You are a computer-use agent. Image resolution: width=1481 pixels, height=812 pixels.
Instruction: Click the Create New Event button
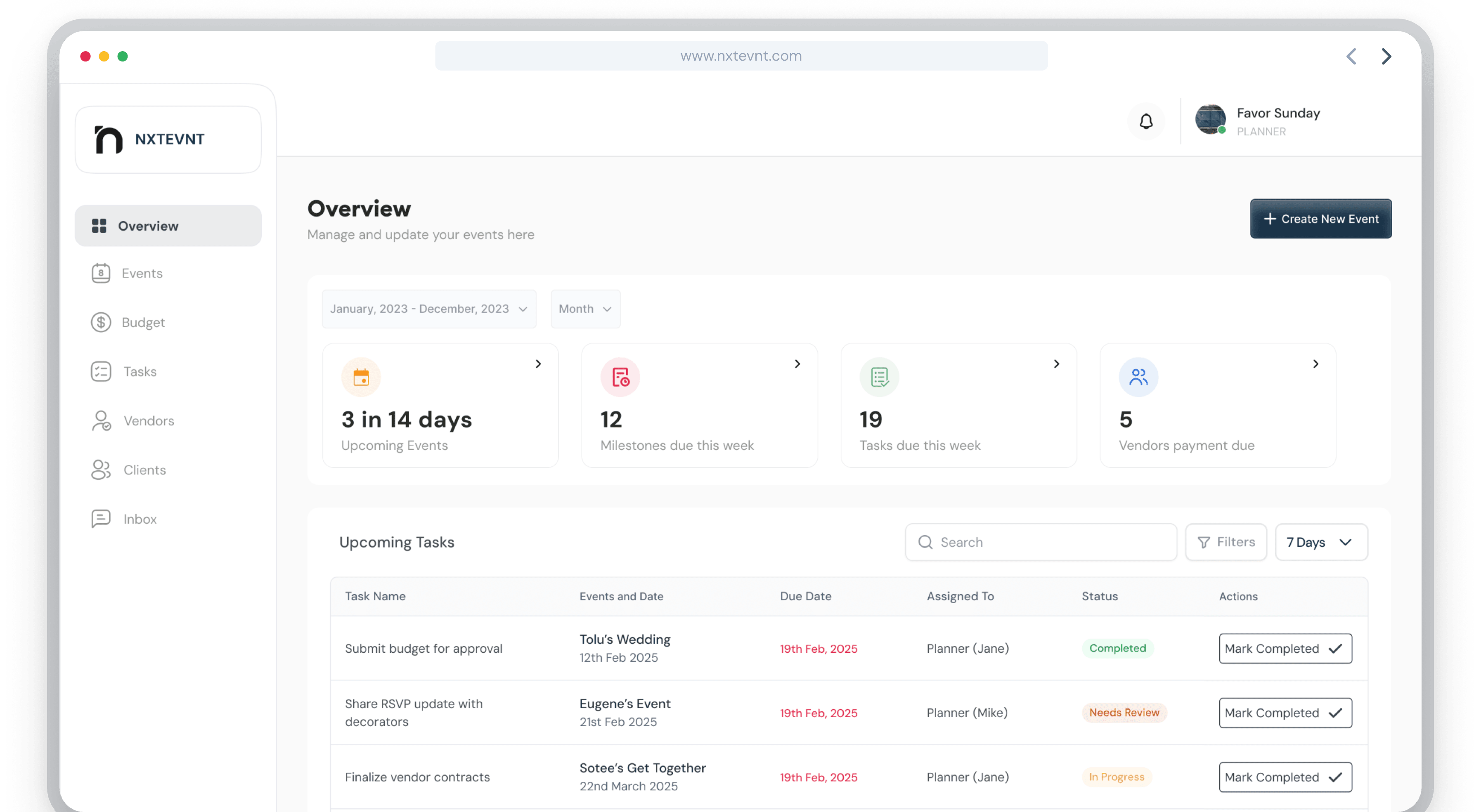pyautogui.click(x=1320, y=219)
